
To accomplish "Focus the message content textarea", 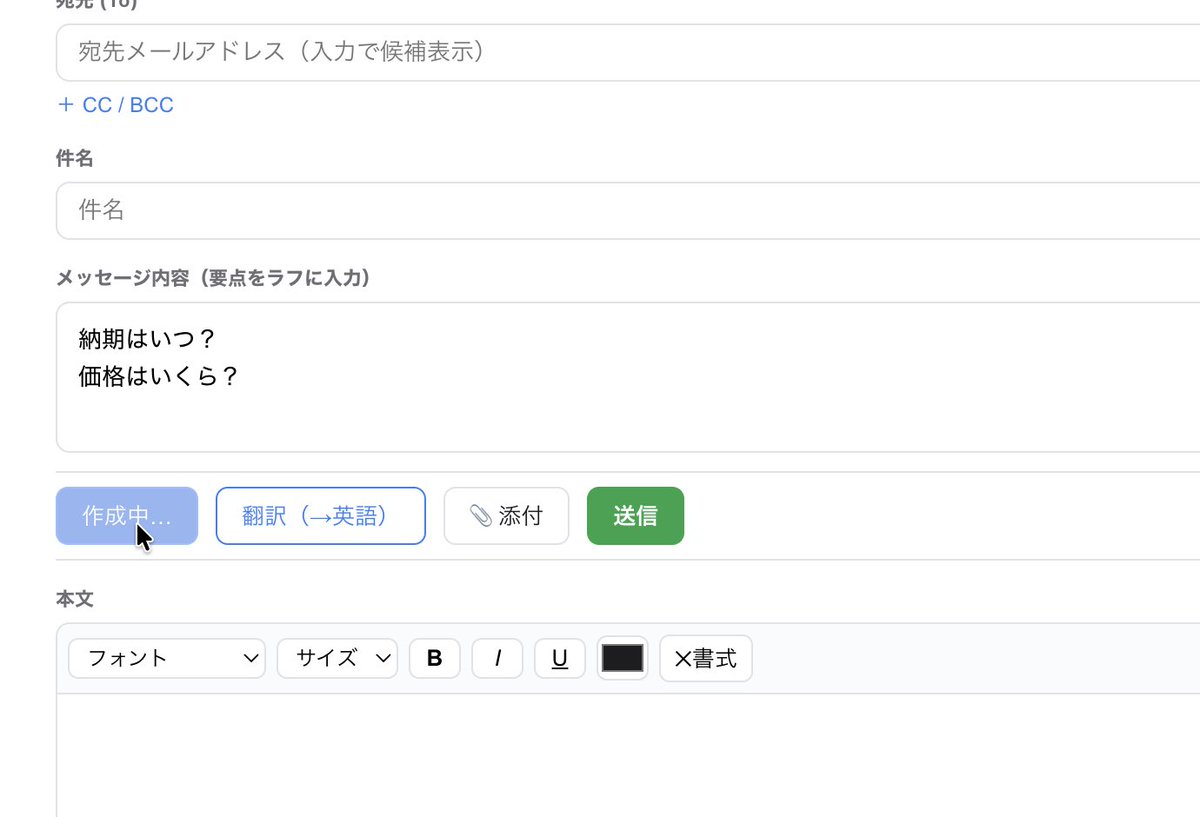I will (628, 377).
